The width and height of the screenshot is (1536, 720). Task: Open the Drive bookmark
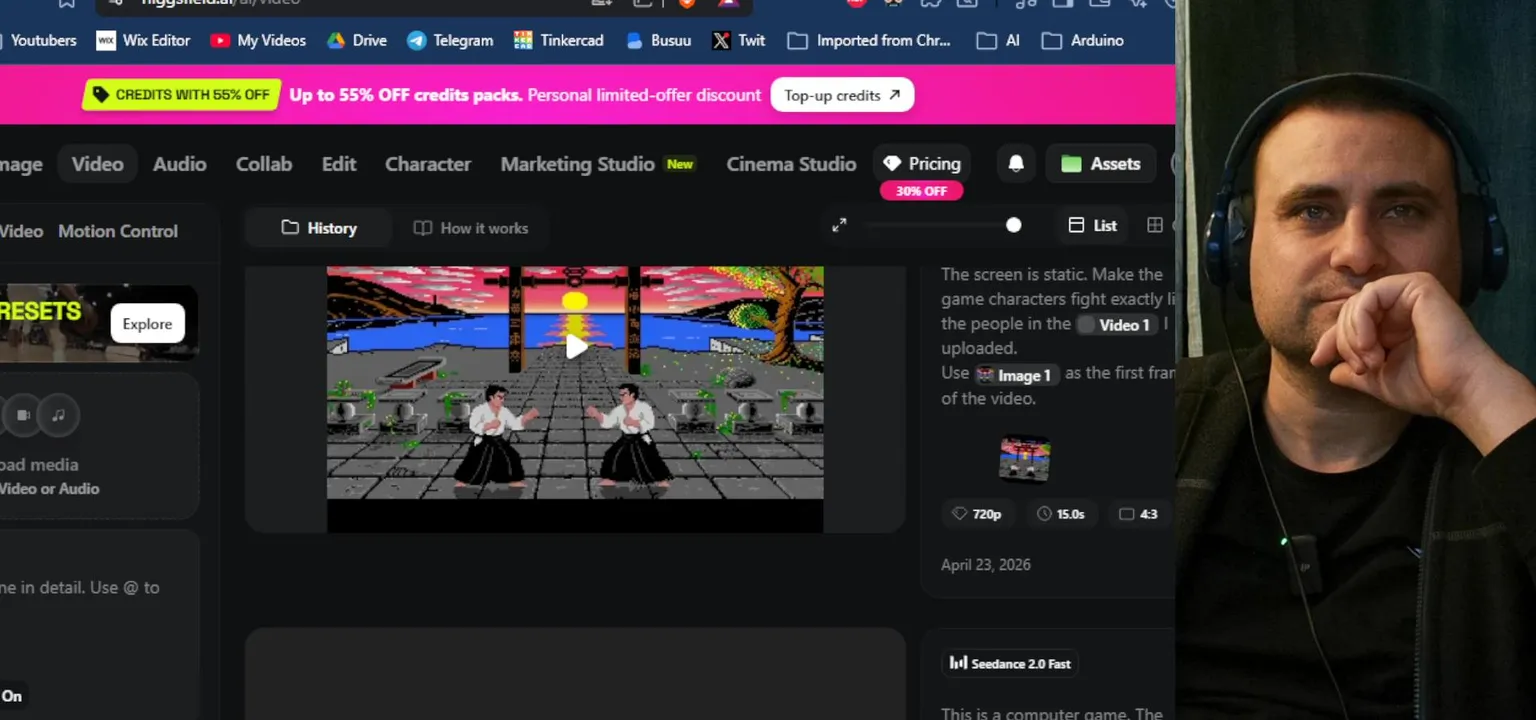click(357, 41)
